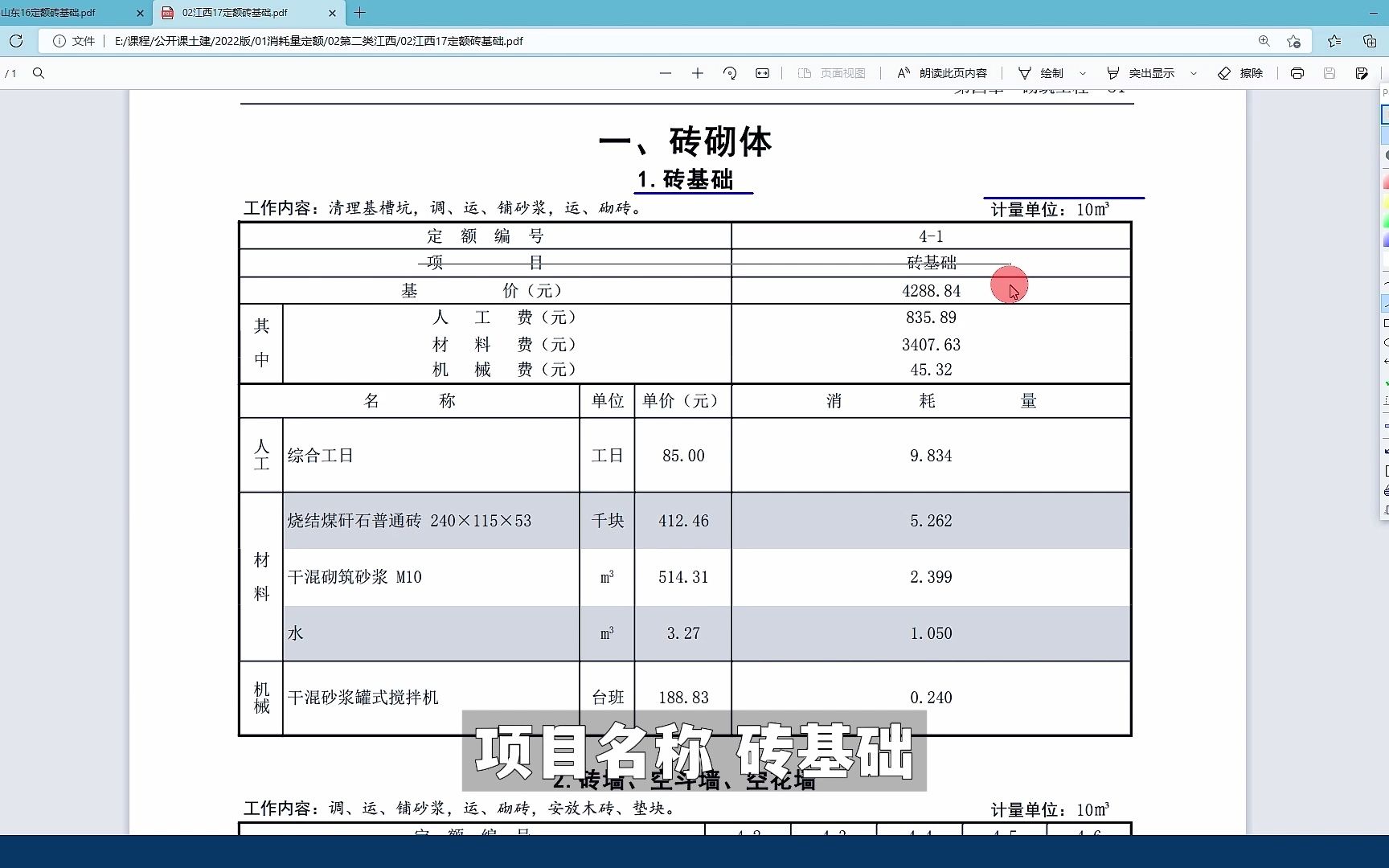
Task: Open the 突出显示 highlight options dropdown
Action: (x=1193, y=72)
